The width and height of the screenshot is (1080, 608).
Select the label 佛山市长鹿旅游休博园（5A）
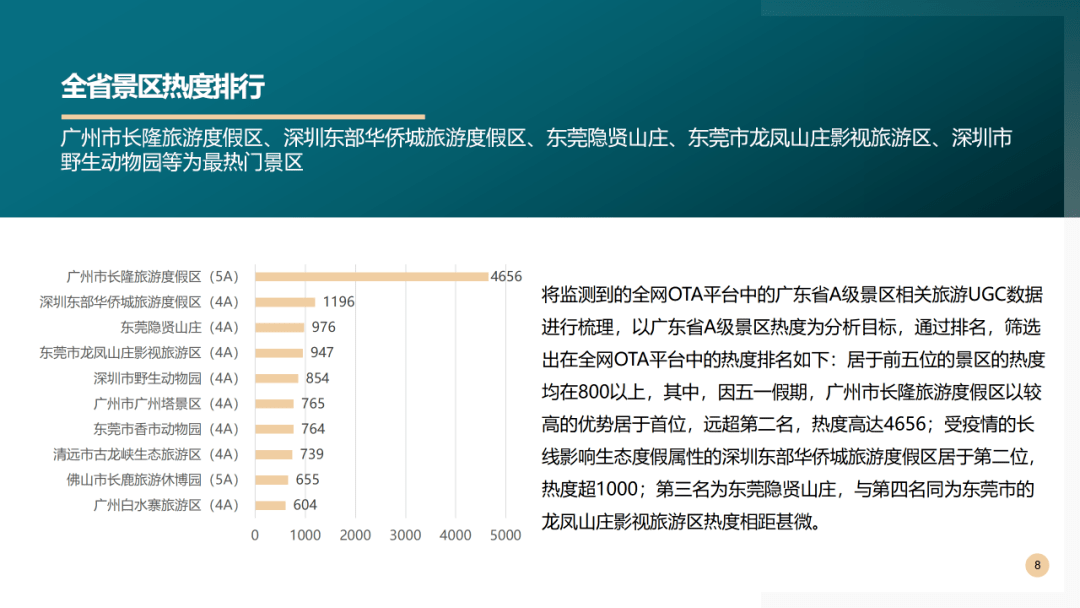[155, 480]
